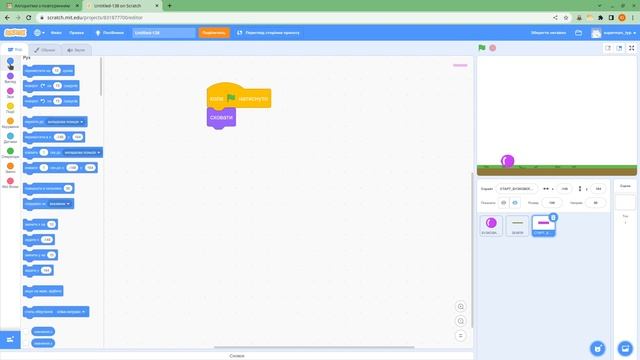Image resolution: width=640 pixels, height=360 pixels.
Task: Select the orange Control category circle
Action: (10, 121)
